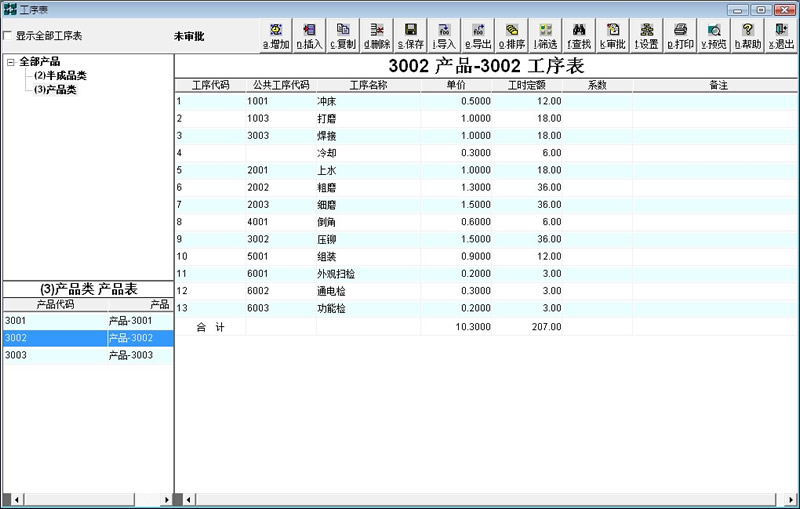Click left scroll arrow of process table scrollbar
Viewport: 800px width, 509px height.
pos(189,500)
